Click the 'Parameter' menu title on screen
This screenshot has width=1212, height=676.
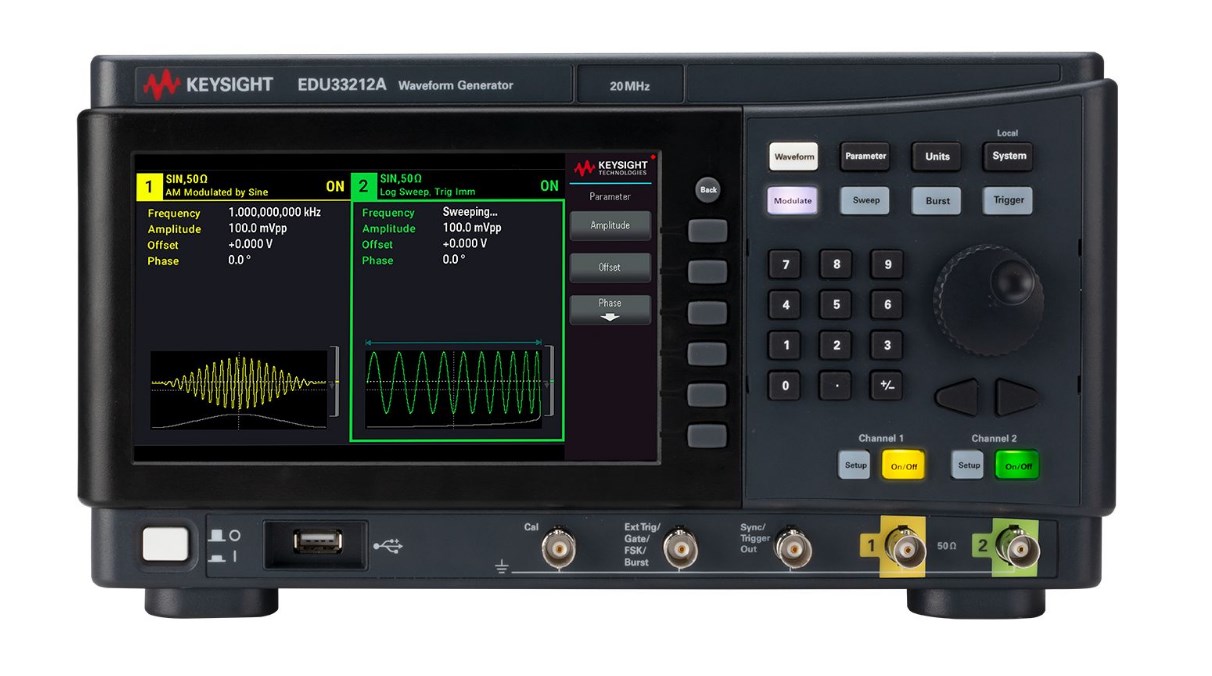pyautogui.click(x=610, y=197)
